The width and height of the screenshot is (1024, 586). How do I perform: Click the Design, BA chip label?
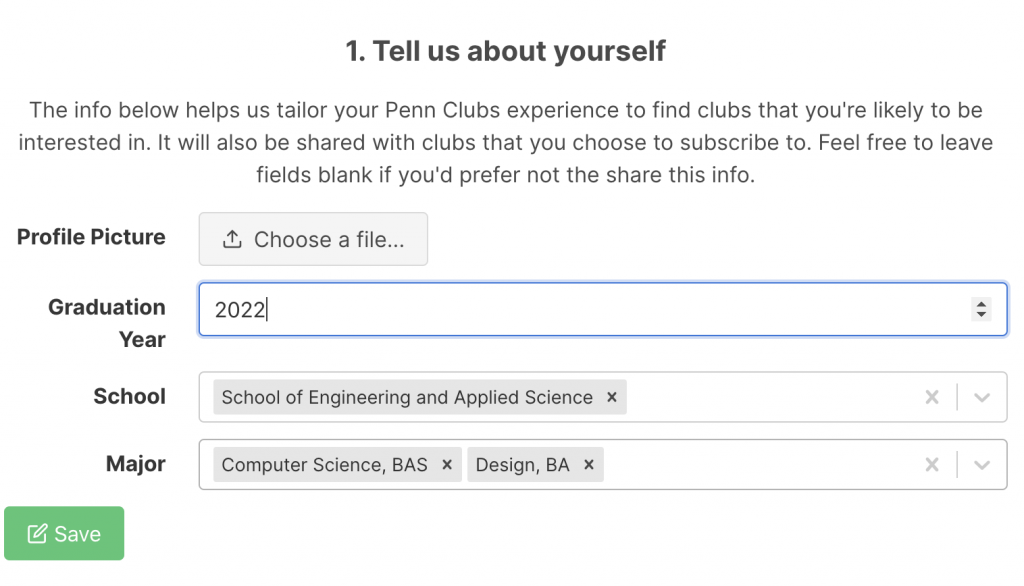click(x=522, y=464)
